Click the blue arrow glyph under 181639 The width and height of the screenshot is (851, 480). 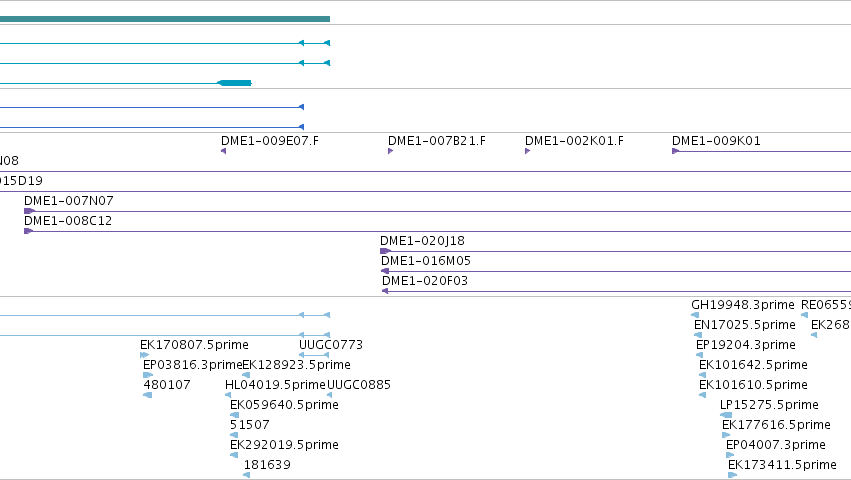point(246,475)
